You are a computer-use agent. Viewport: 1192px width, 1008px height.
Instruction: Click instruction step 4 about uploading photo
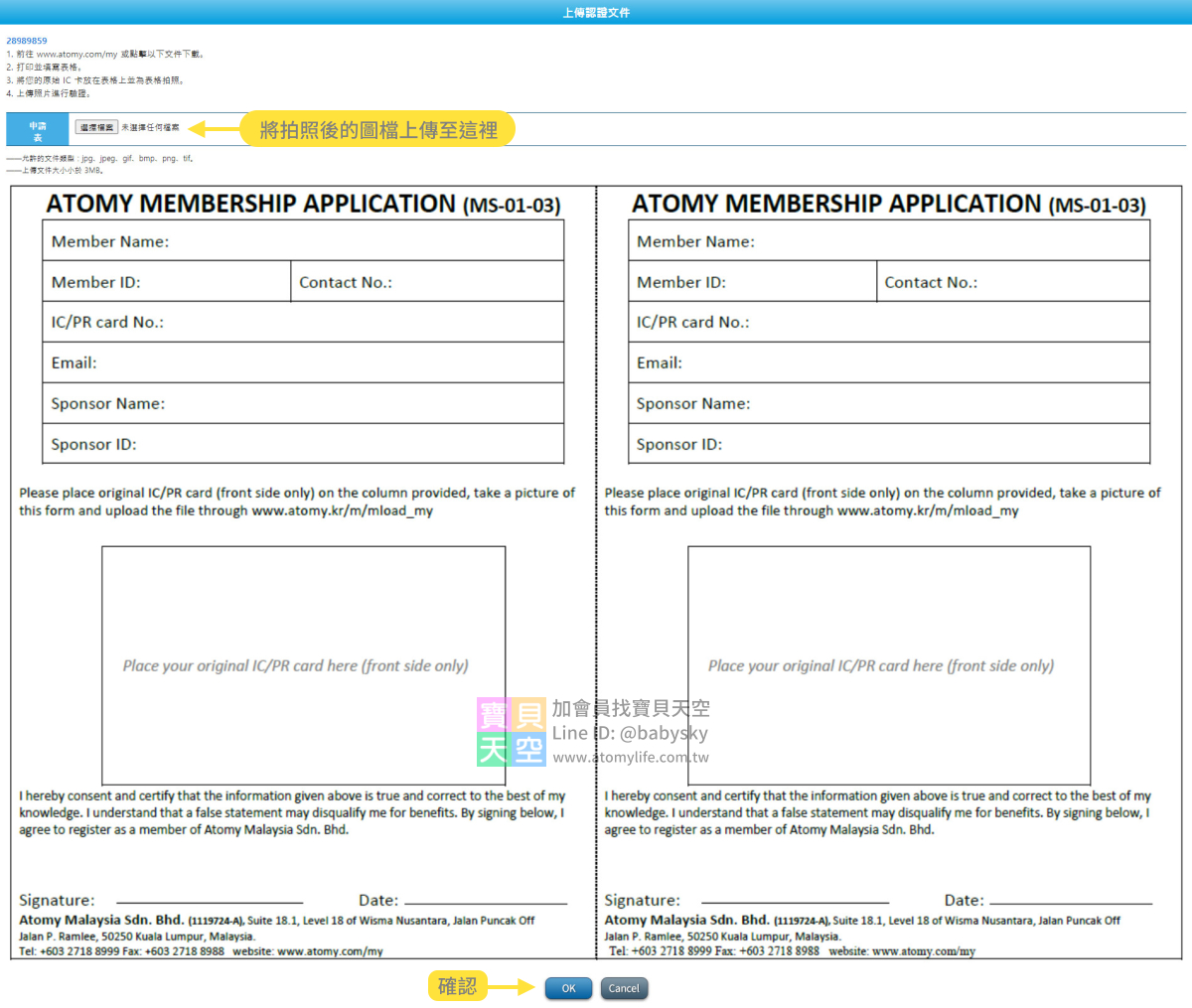49,92
